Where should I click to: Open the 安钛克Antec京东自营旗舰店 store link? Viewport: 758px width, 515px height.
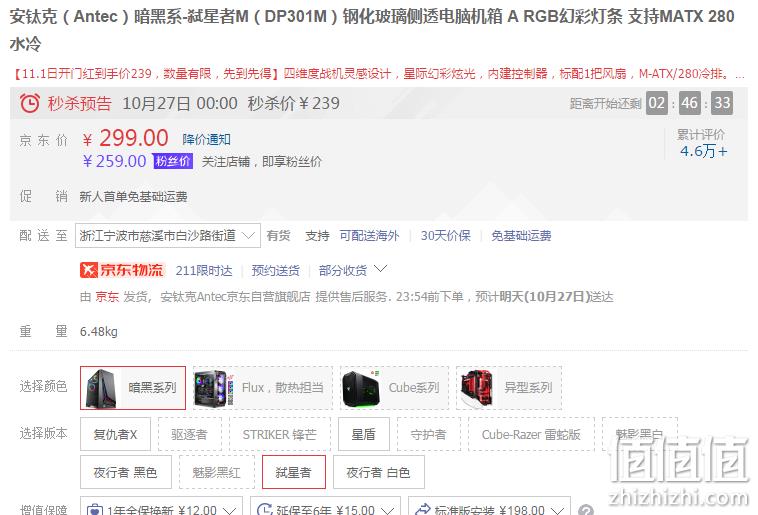coord(235,296)
